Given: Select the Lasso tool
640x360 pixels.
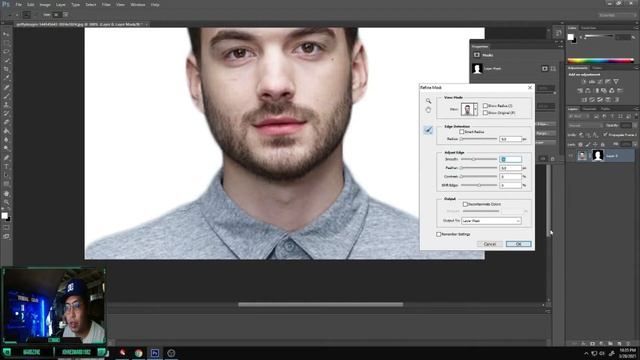Looking at the screenshot, I should point(6,52).
